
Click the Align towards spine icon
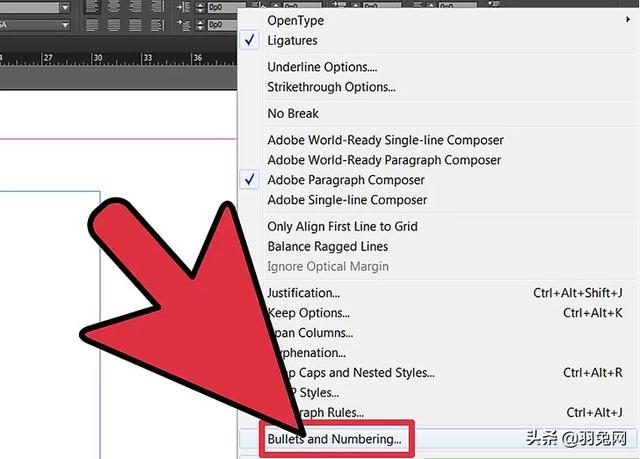(x=157, y=7)
